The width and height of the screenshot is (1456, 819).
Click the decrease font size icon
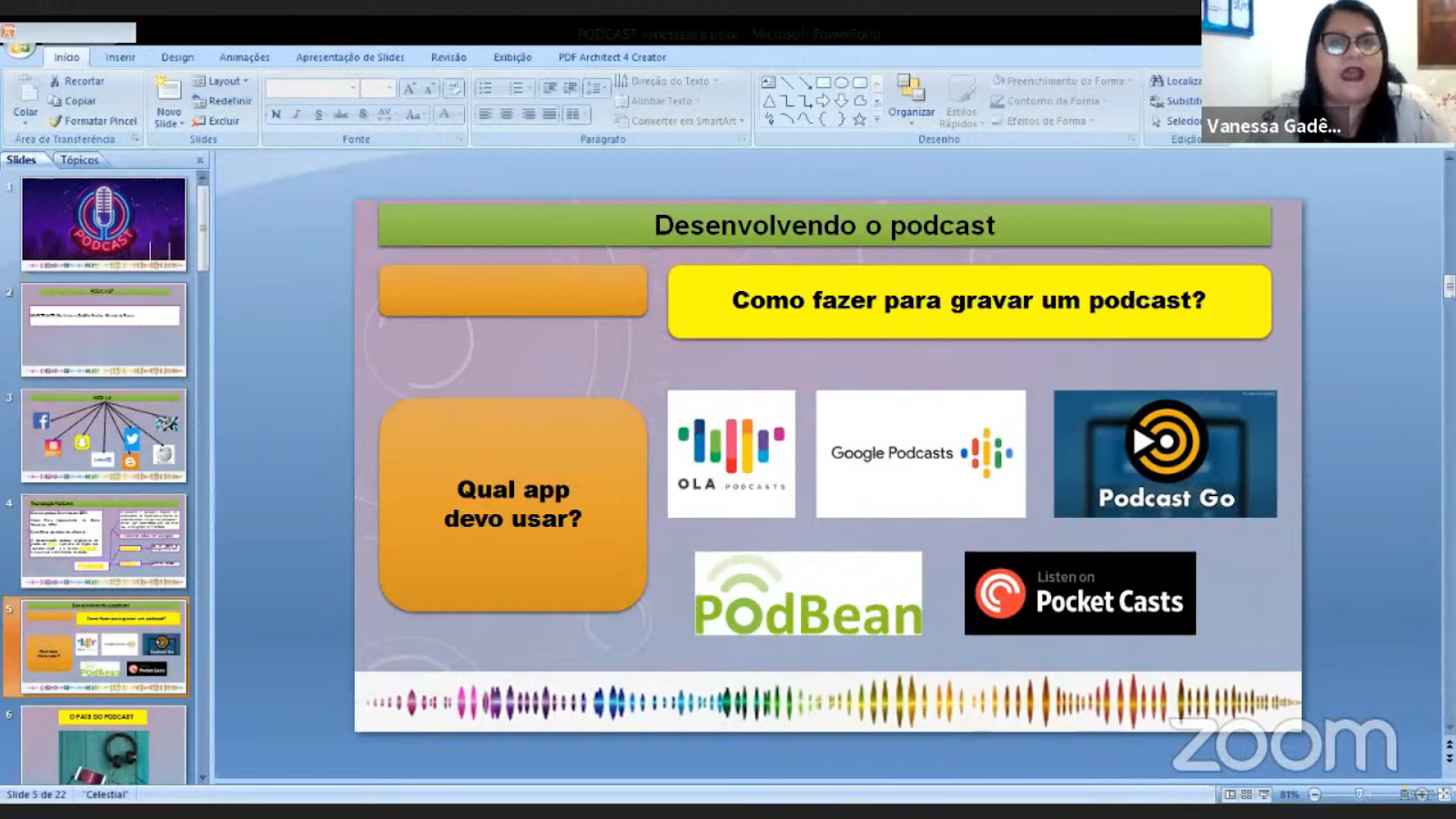(429, 88)
